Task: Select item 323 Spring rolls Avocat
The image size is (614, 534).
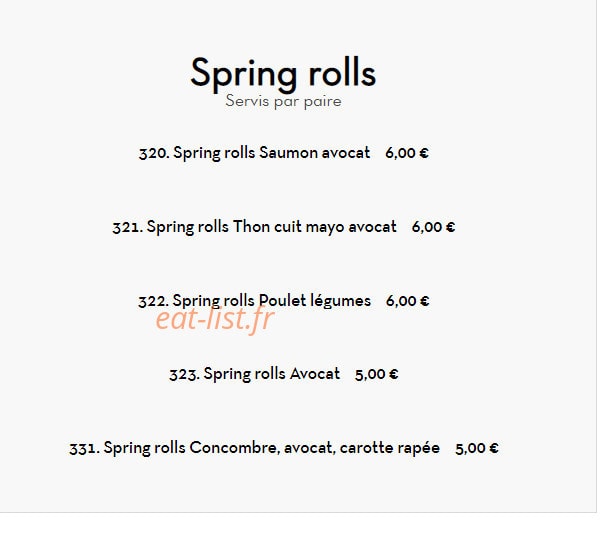Action: tap(254, 374)
